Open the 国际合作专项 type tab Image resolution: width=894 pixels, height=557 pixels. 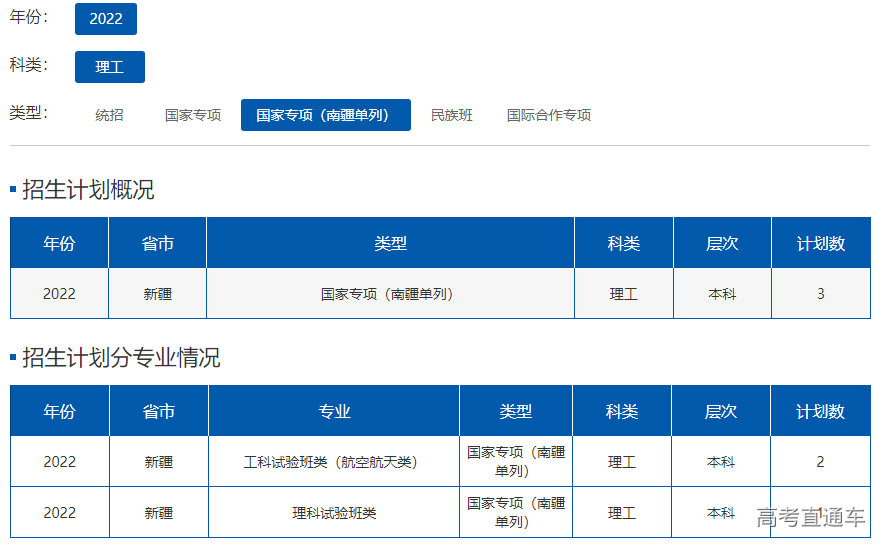pyautogui.click(x=548, y=115)
